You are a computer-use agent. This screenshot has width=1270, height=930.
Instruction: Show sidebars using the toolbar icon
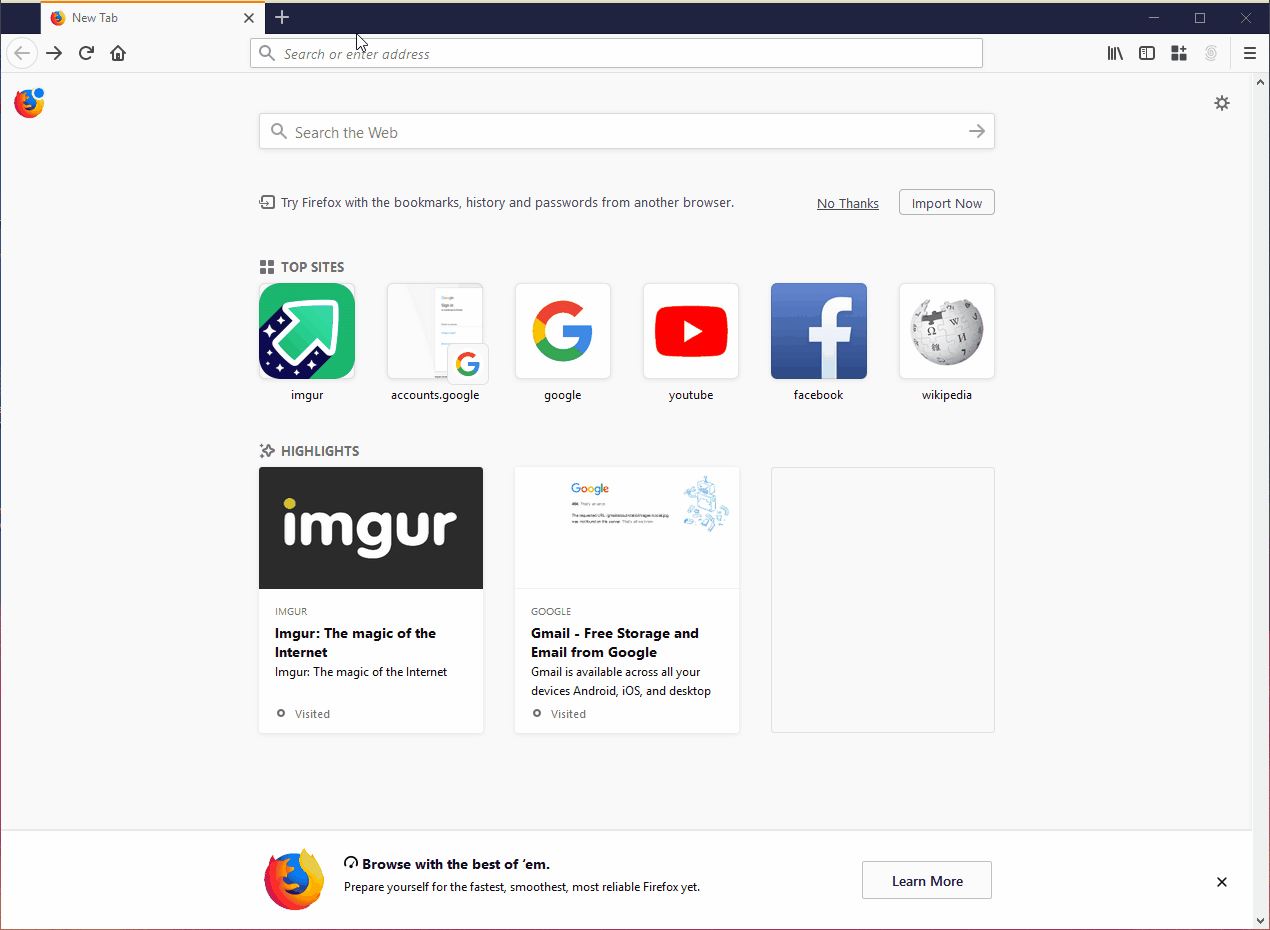pyautogui.click(x=1147, y=53)
